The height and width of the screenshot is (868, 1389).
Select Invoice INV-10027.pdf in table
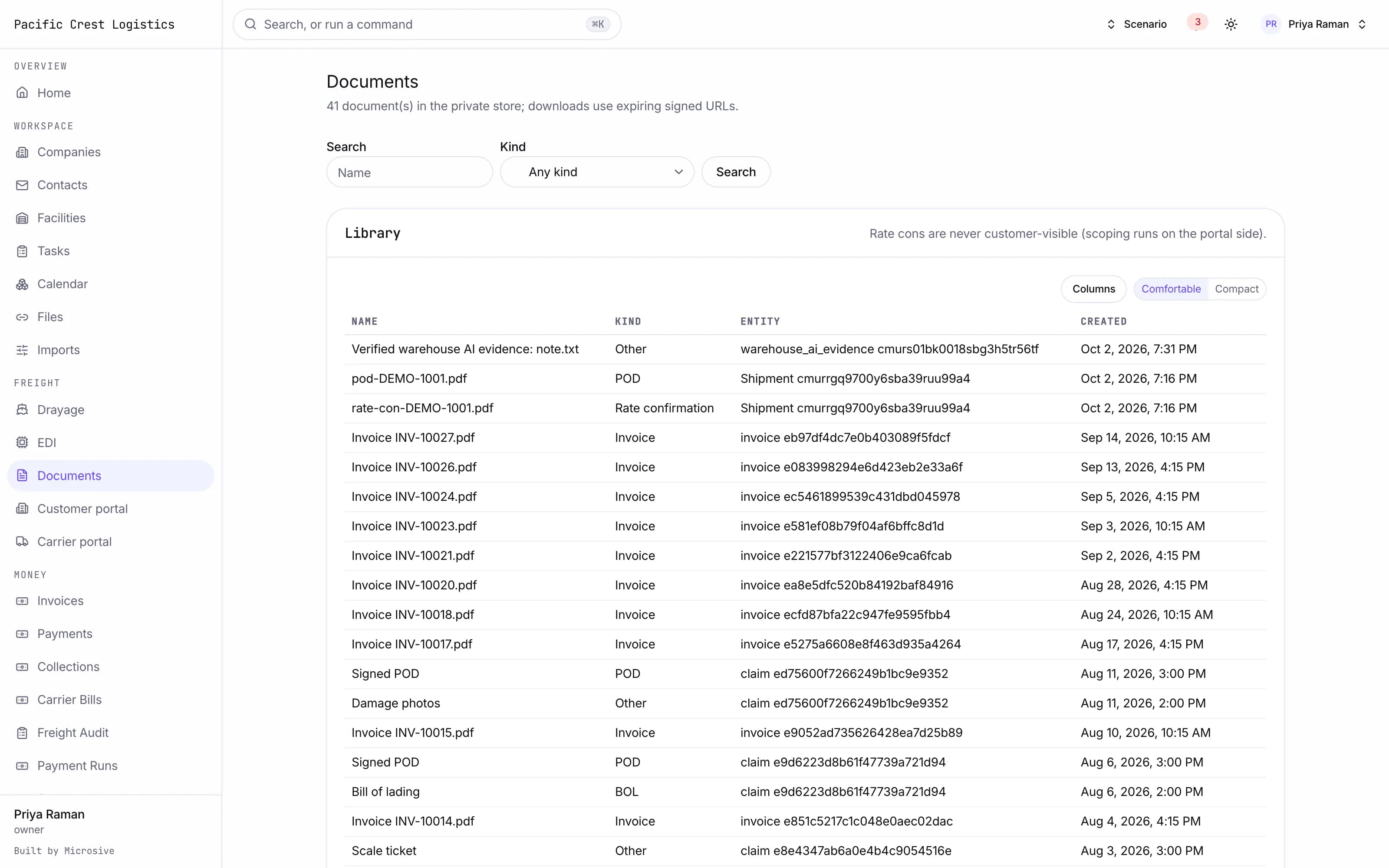[413, 438]
